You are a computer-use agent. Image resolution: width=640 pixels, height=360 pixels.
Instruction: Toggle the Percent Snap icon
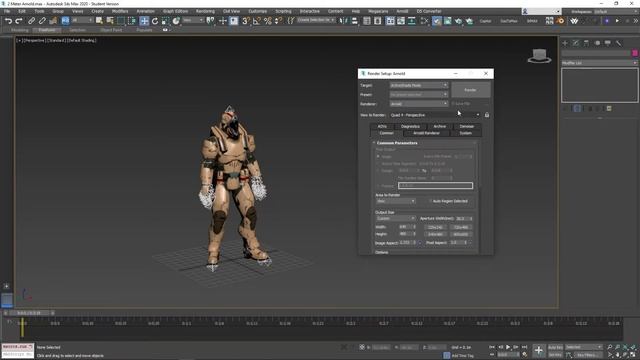(x=268, y=21)
